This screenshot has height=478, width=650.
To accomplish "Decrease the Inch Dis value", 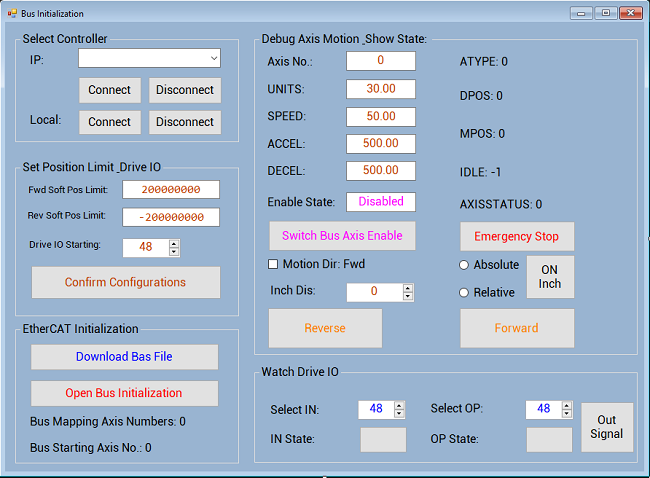I will 408,296.
